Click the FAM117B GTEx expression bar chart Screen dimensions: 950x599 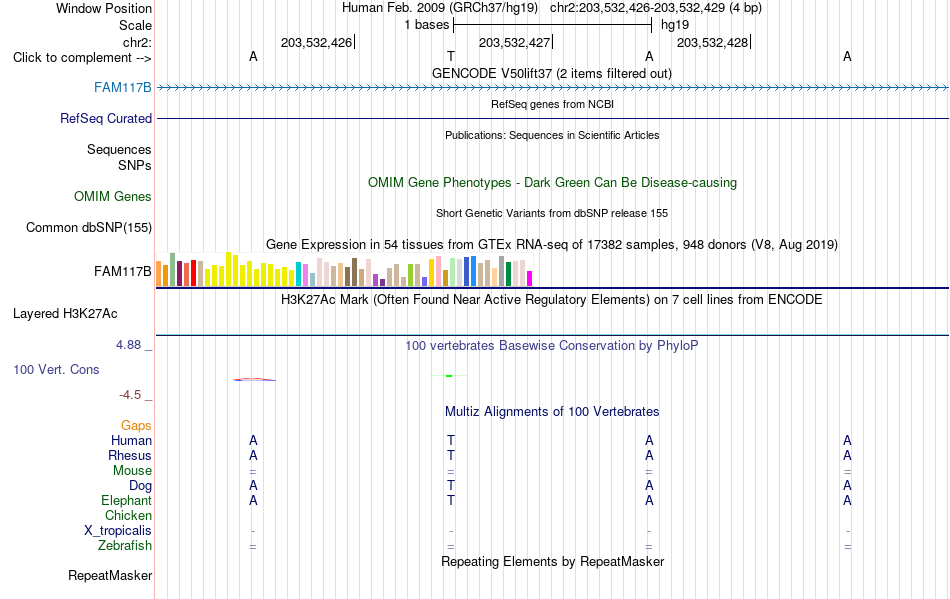(x=344, y=270)
